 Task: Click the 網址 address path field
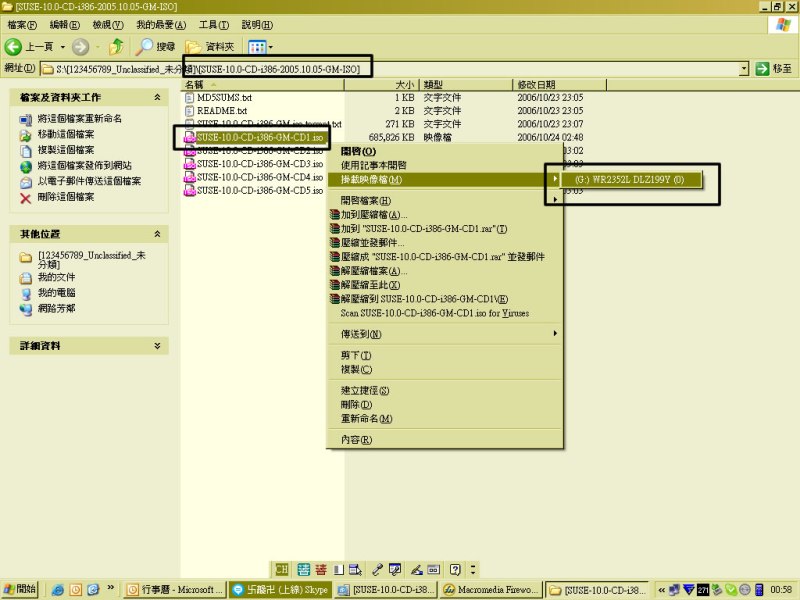(x=389, y=69)
